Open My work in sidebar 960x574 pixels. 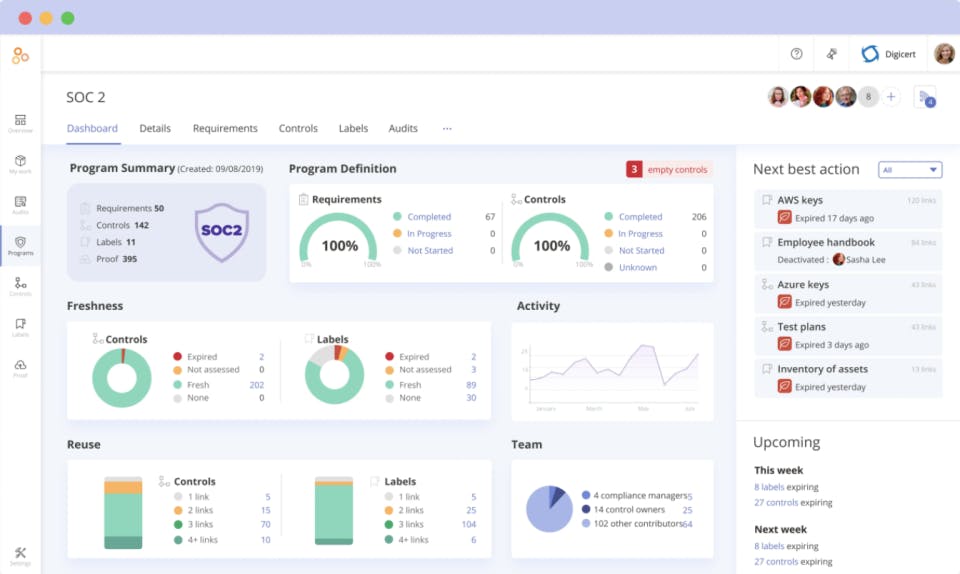coord(20,164)
